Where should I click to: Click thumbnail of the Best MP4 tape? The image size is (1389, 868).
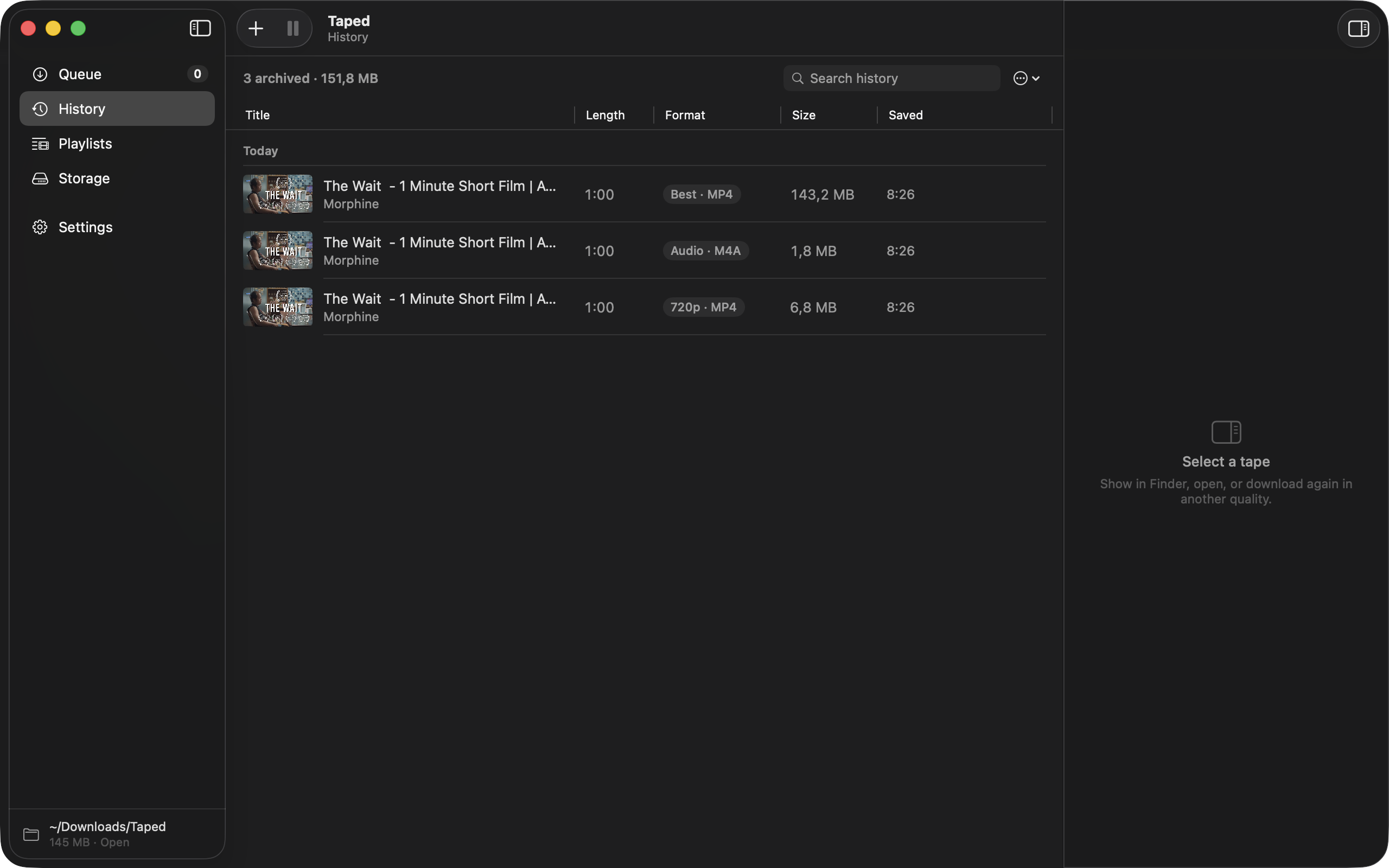(278, 194)
